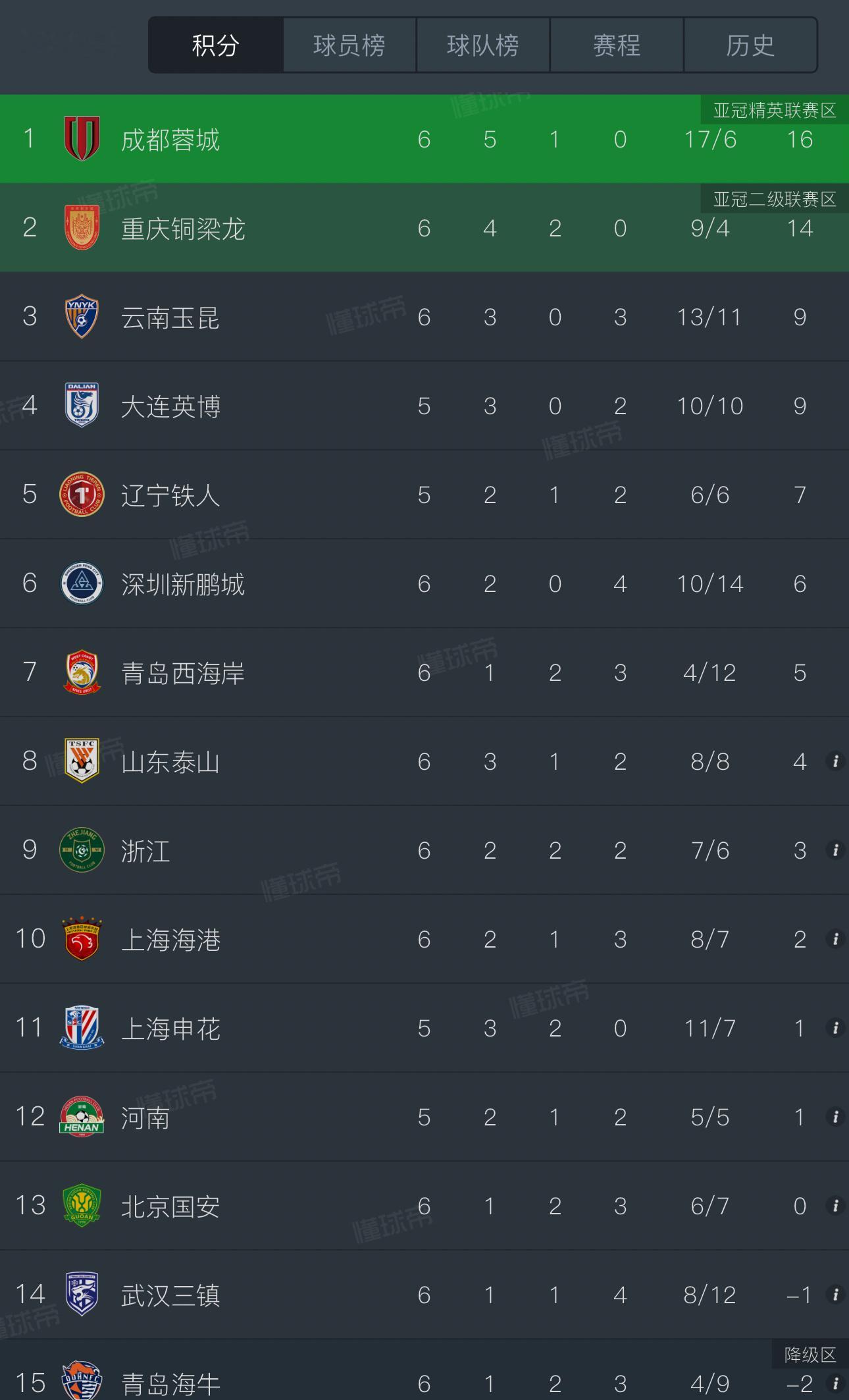Click the 河南 club logo
Image resolution: width=849 pixels, height=1400 pixels.
82,1117
